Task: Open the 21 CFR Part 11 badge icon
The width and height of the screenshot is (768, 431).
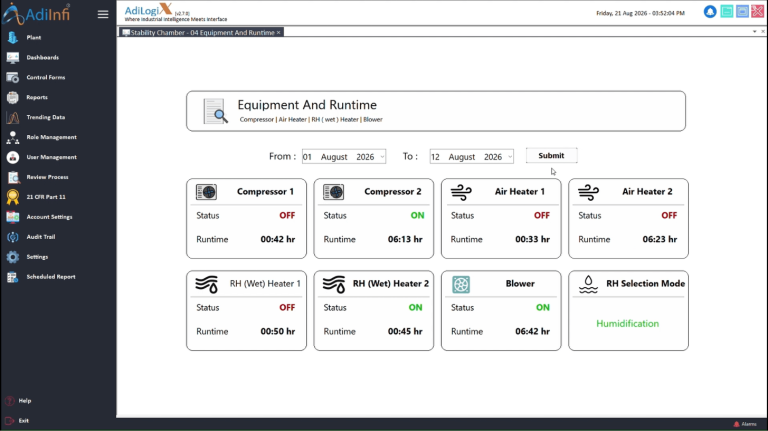Action: click(13, 197)
